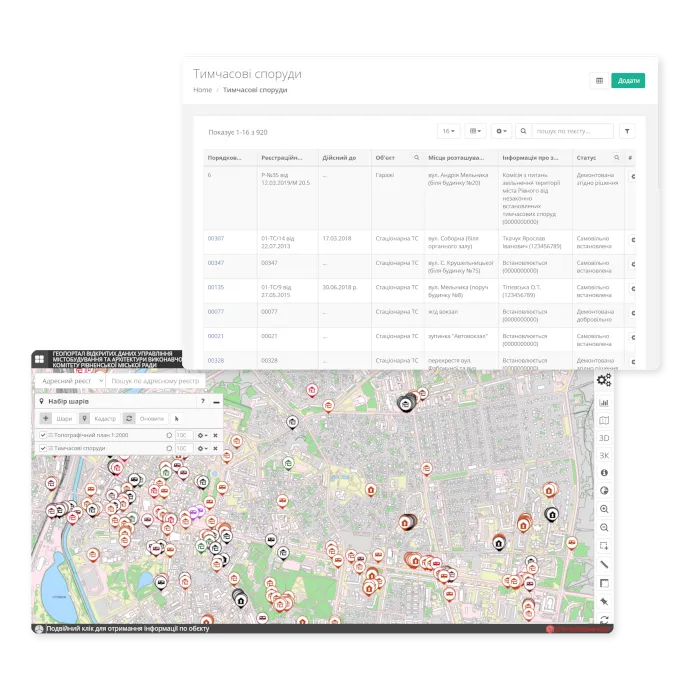Click the address registry search field
Screen dimensions: 681x700
click(x=155, y=381)
